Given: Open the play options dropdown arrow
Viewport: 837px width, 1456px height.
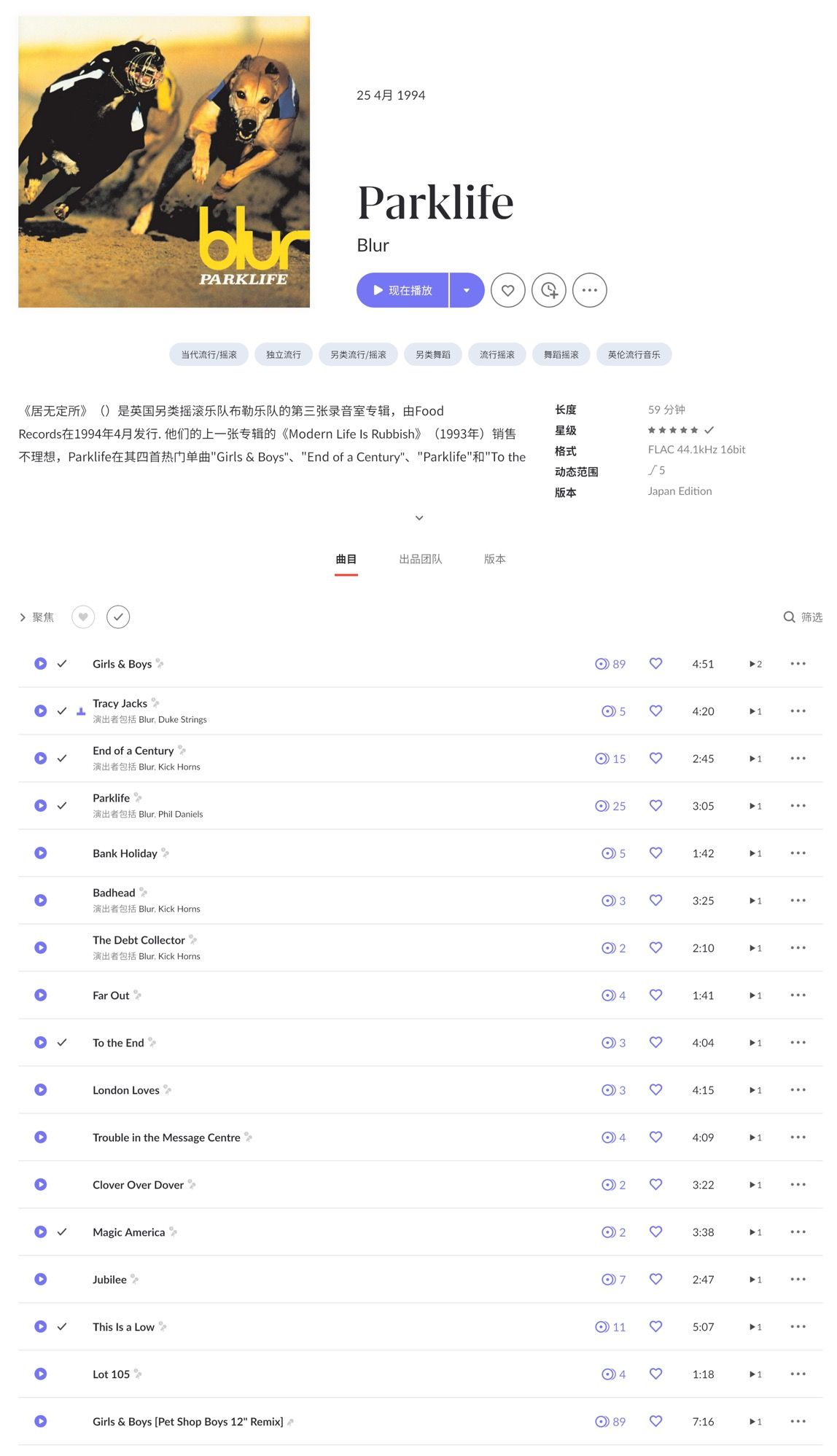Looking at the screenshot, I should pyautogui.click(x=467, y=290).
